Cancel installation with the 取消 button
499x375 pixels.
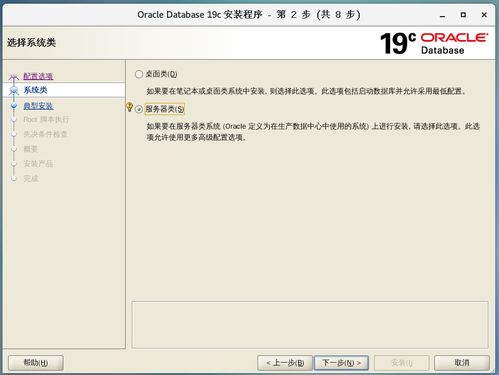[x=462, y=363]
